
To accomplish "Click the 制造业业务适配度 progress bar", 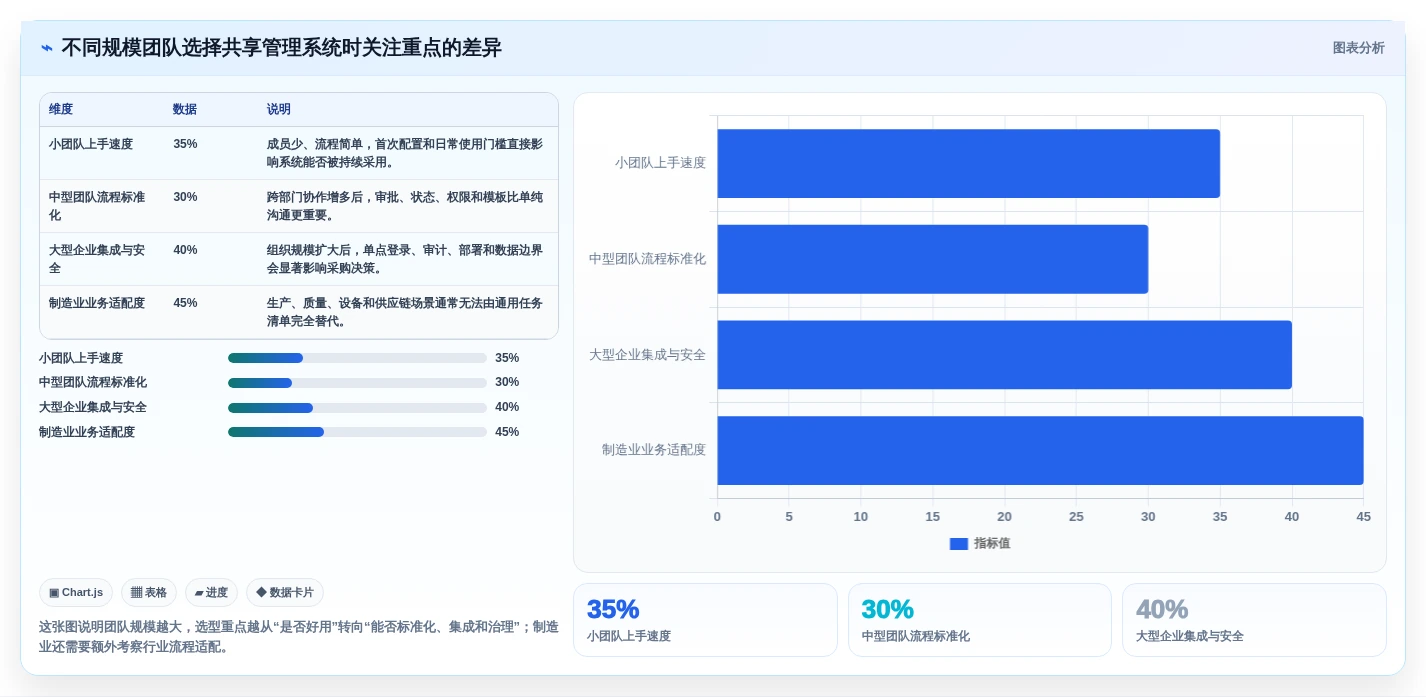I will pos(357,432).
